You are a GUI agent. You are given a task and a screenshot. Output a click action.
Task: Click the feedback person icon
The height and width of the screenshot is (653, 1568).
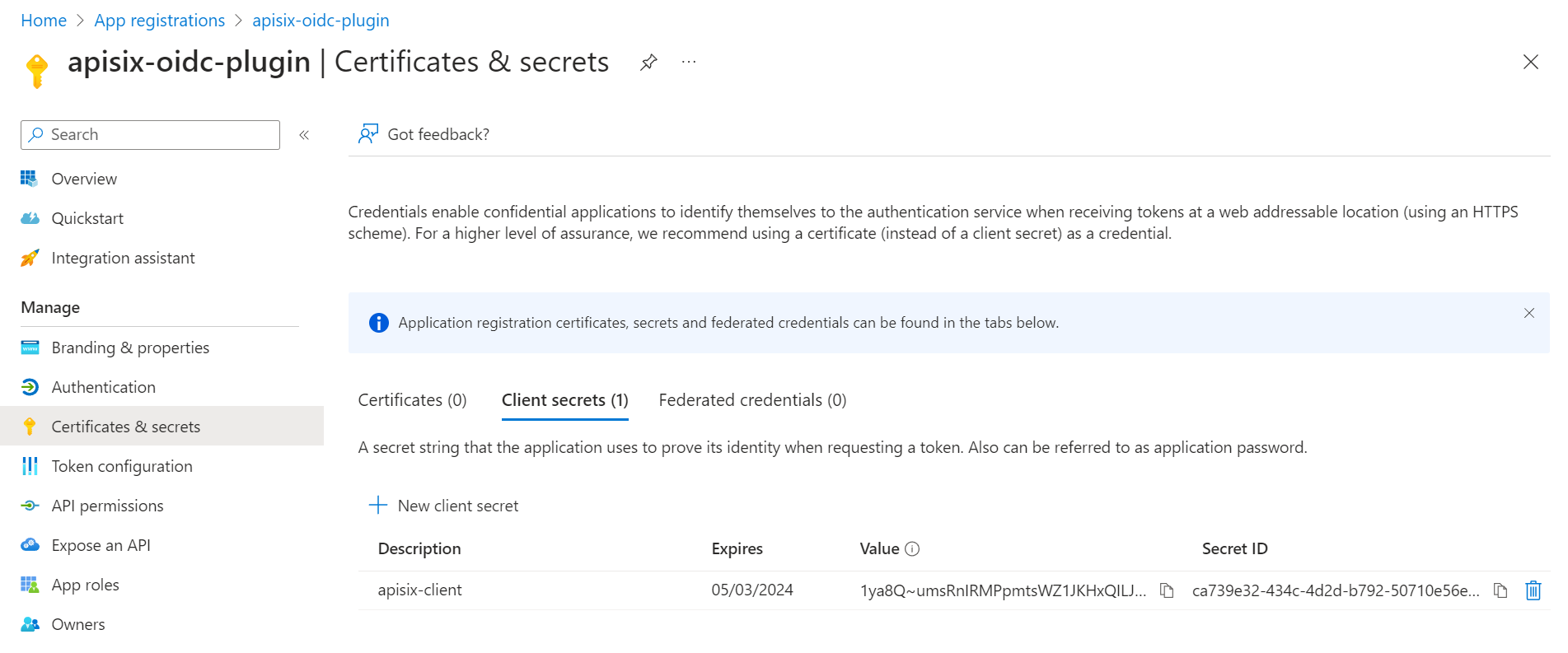[368, 134]
